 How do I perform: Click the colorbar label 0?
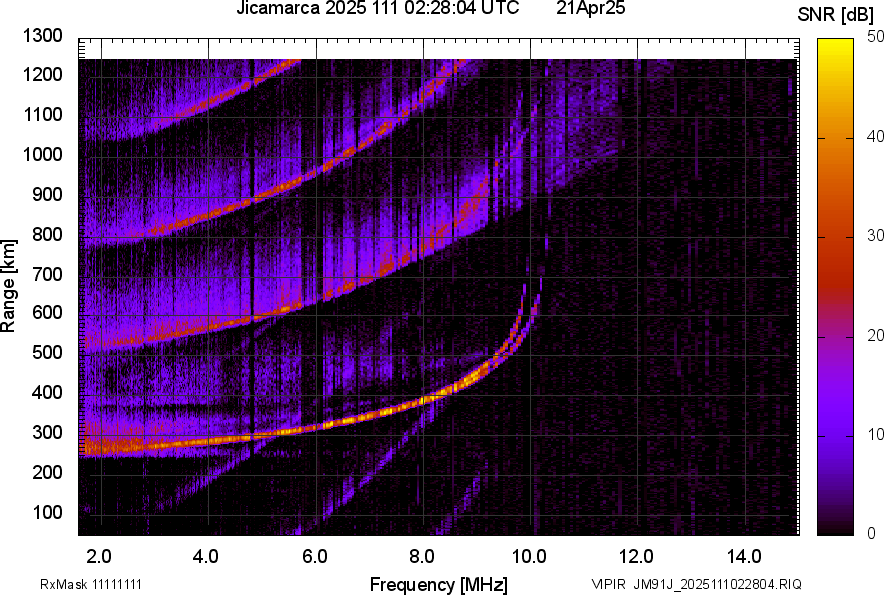point(872,533)
